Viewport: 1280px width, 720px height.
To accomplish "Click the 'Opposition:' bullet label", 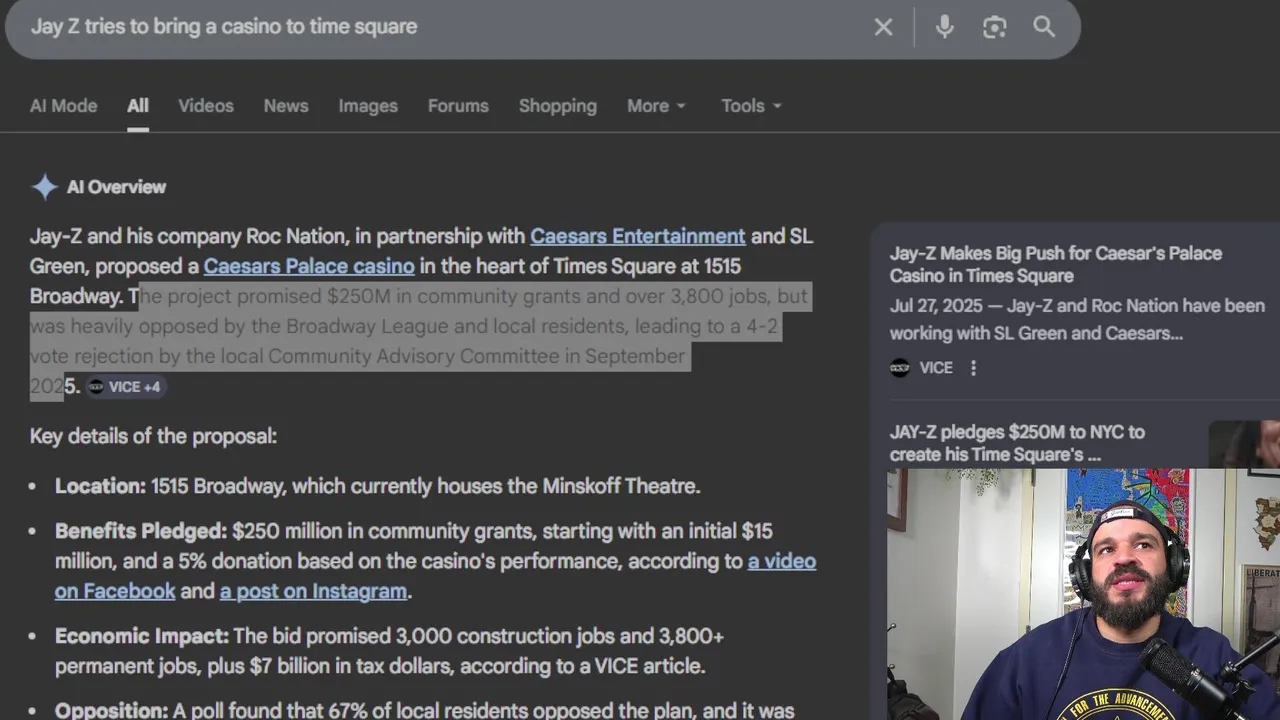I will point(111,711).
